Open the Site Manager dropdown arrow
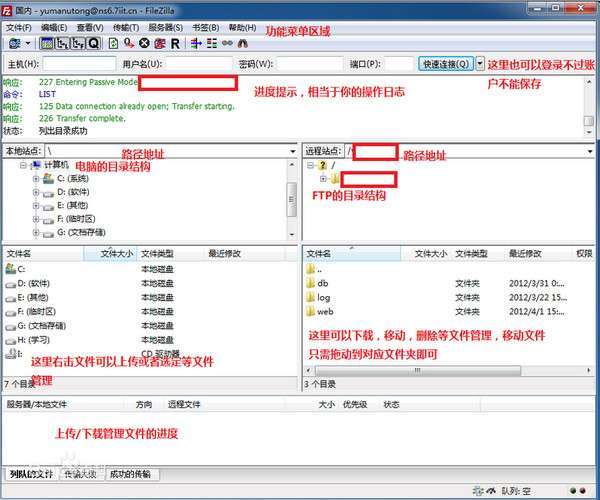600x500 pixels. (x=28, y=44)
